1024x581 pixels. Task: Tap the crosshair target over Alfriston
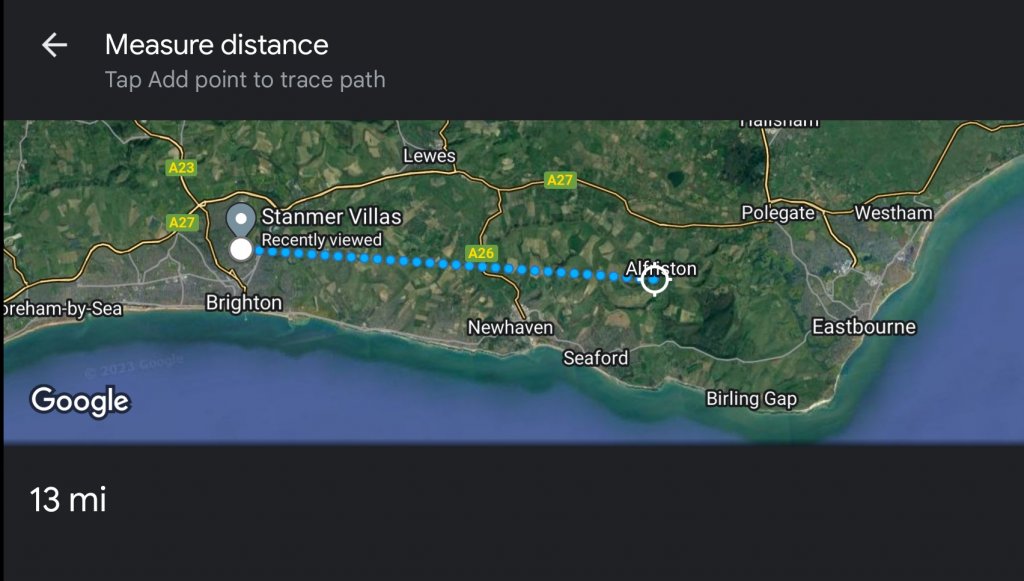coord(655,281)
